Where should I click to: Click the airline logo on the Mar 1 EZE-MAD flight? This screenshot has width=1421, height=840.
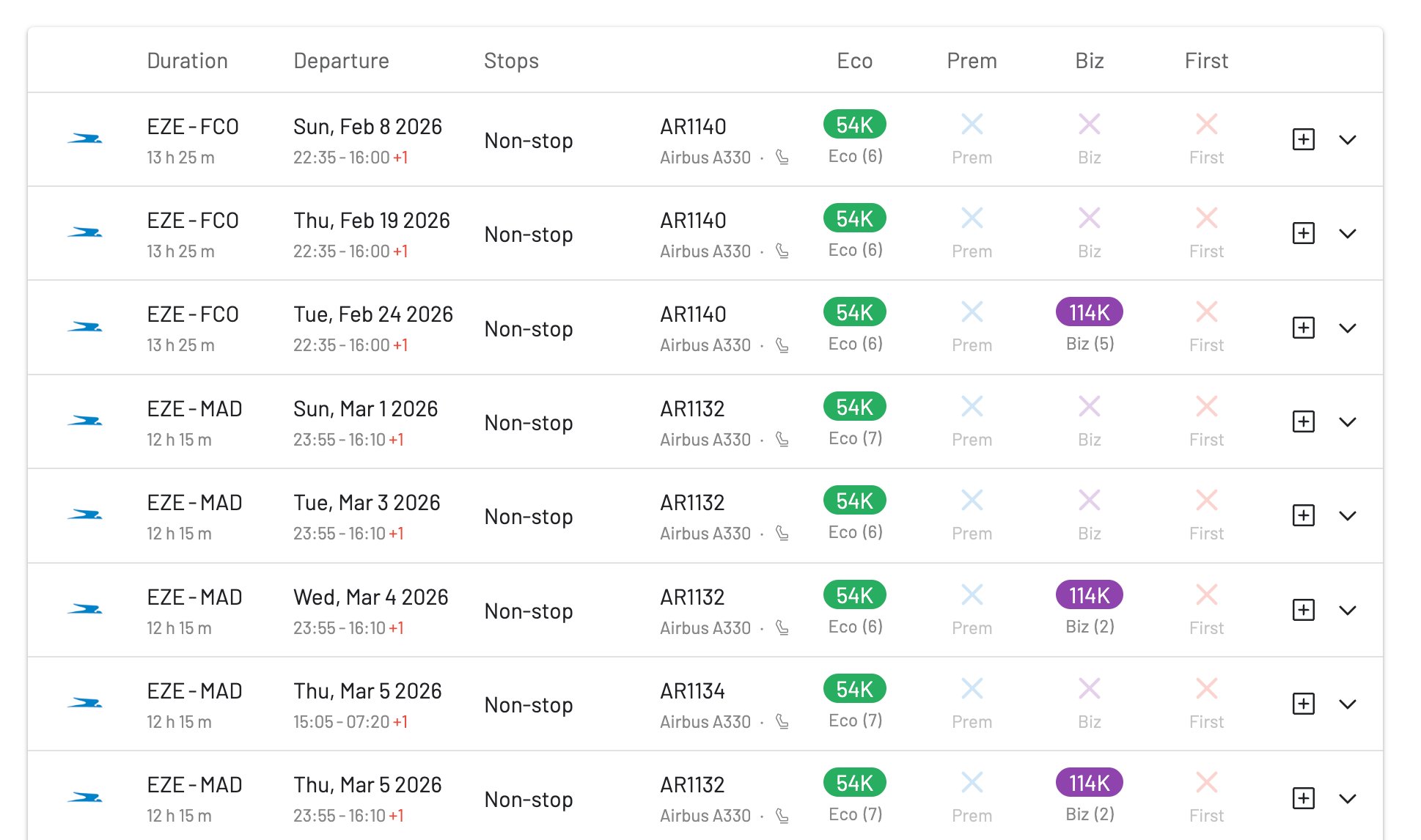(86, 420)
